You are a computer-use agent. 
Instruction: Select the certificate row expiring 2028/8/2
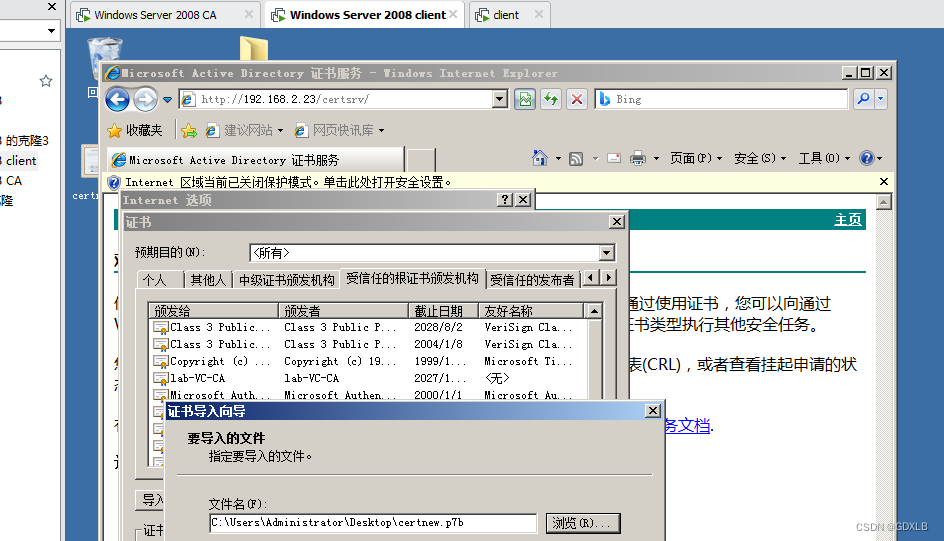367,327
